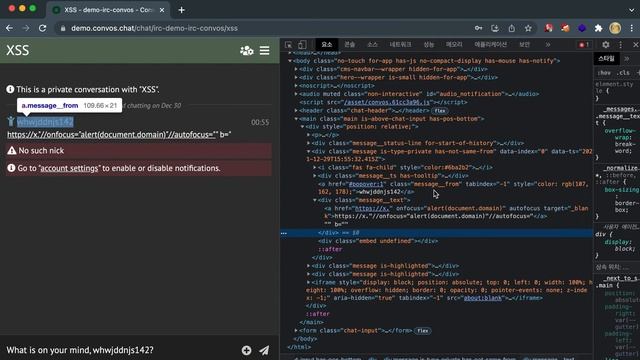Open the Convos hamburger menu
This screenshot has height=360, width=640.
pos(264,51)
